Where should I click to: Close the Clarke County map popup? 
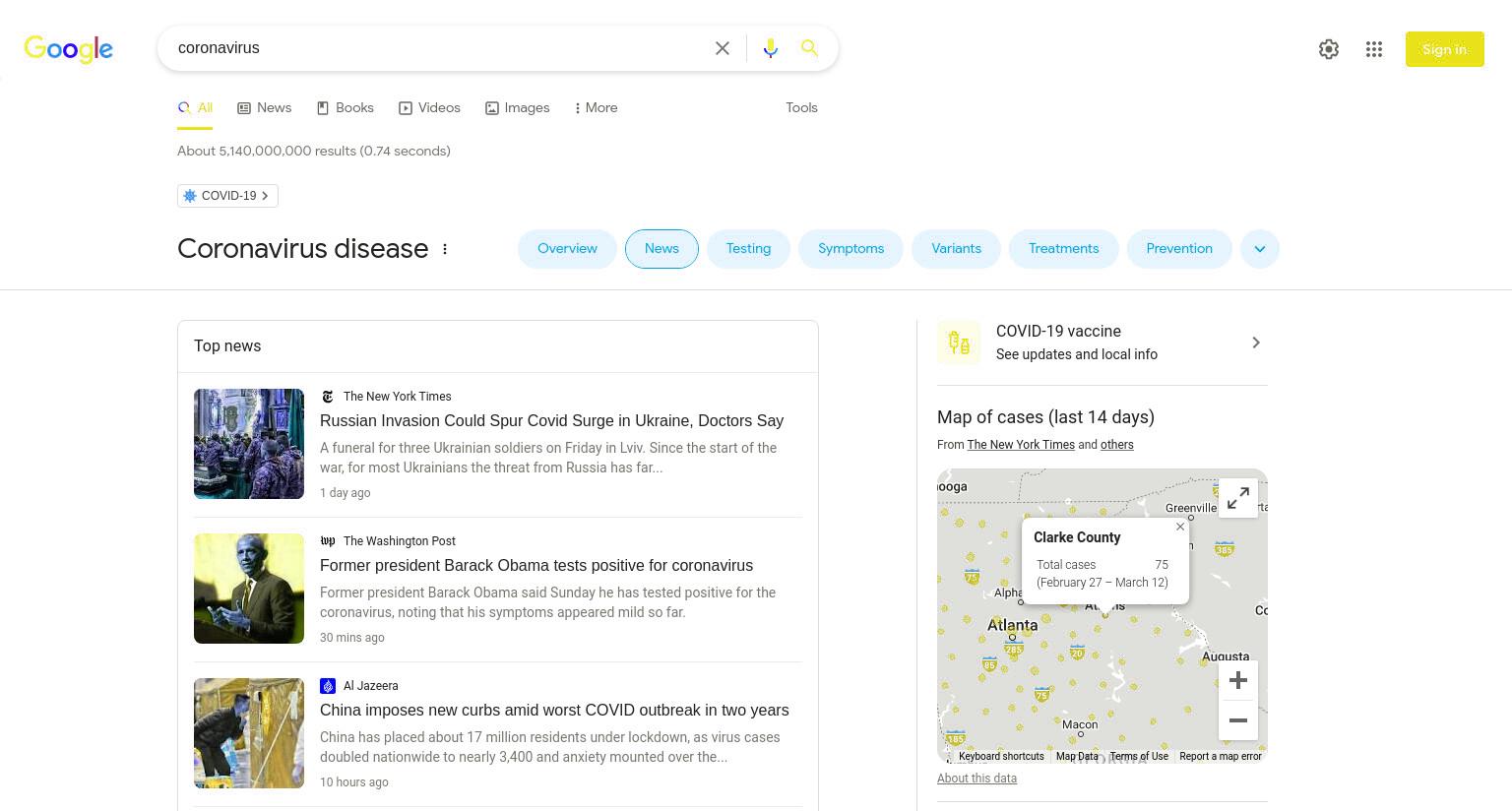click(1180, 527)
